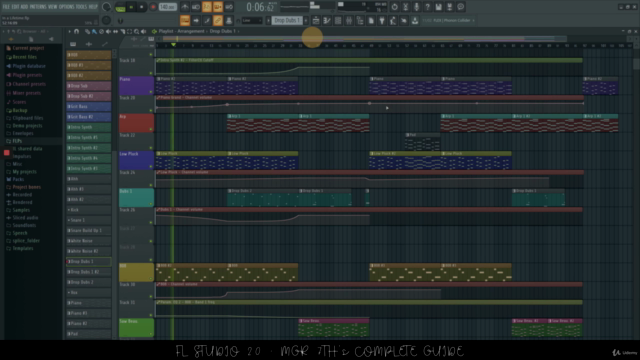Screen dimensions: 640x360
Task: Click the play button in transport
Action: 131,7
